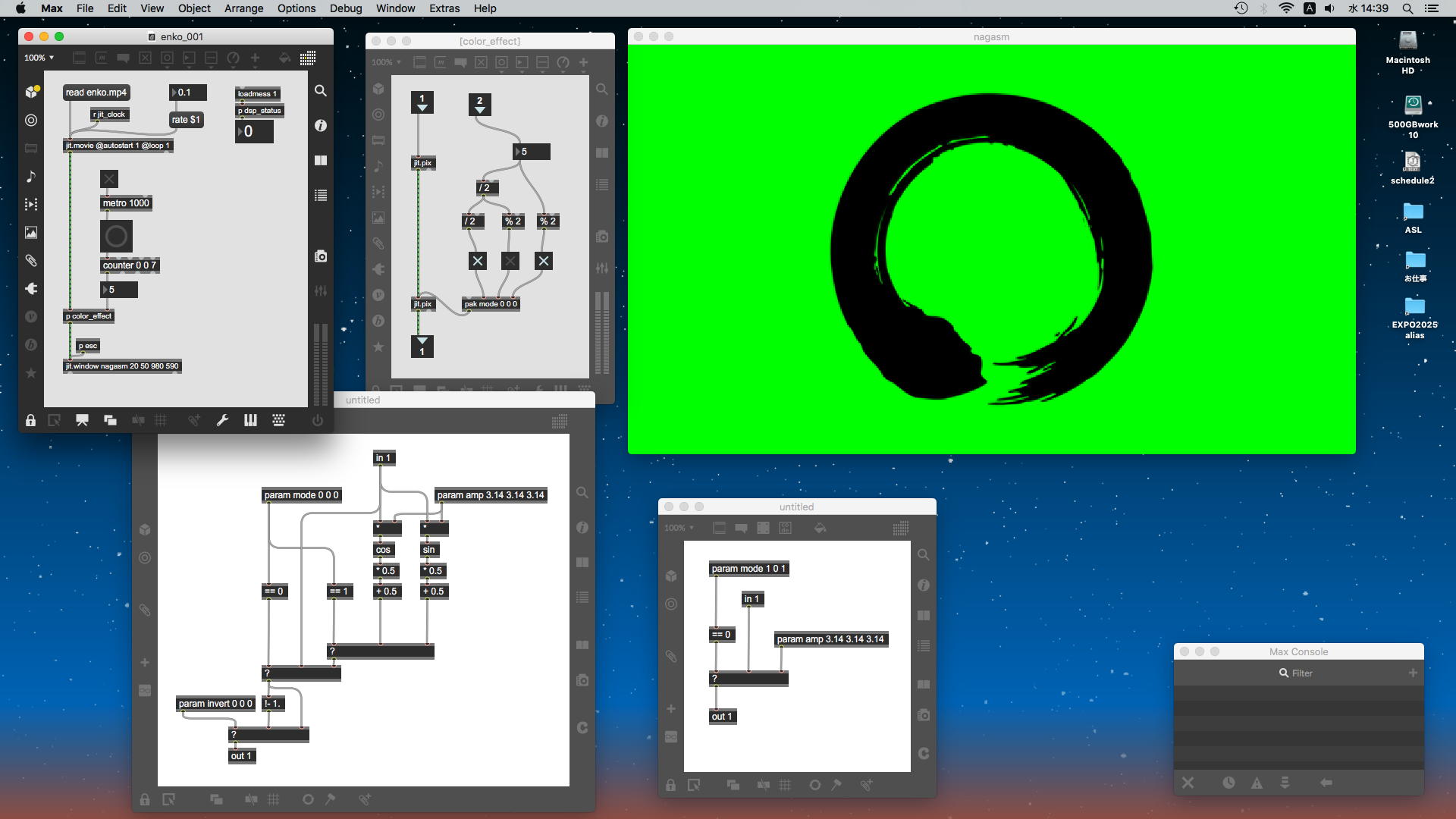Toggle the X switch above metro 1000
The image size is (1456, 819).
coord(109,179)
